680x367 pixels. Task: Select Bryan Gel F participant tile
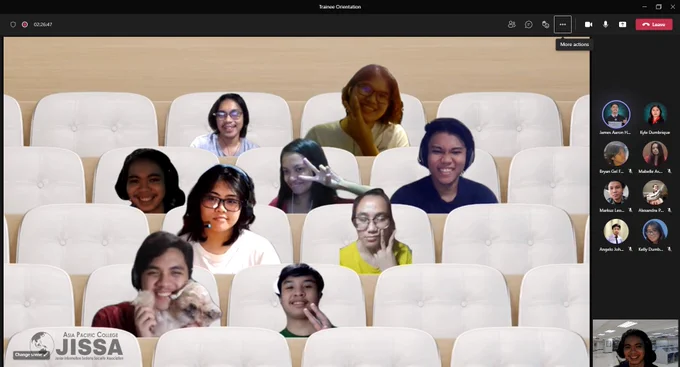click(x=616, y=157)
